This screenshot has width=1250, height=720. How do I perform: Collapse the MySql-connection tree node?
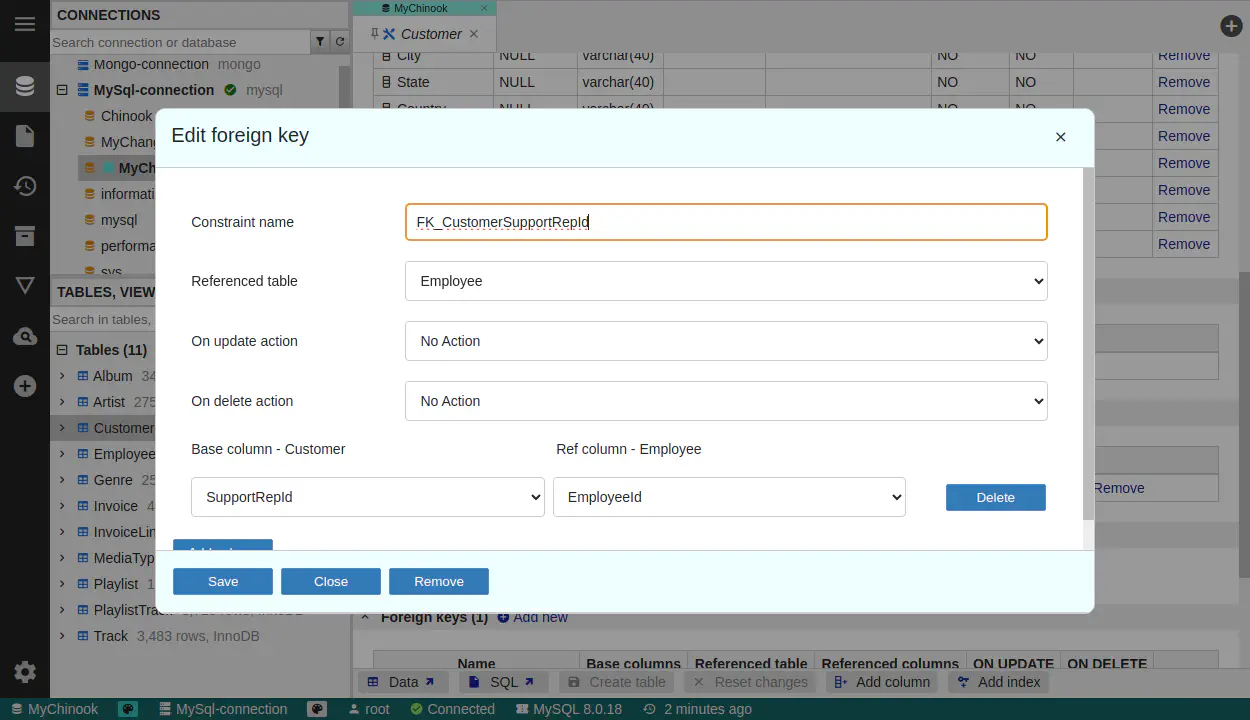pos(62,90)
